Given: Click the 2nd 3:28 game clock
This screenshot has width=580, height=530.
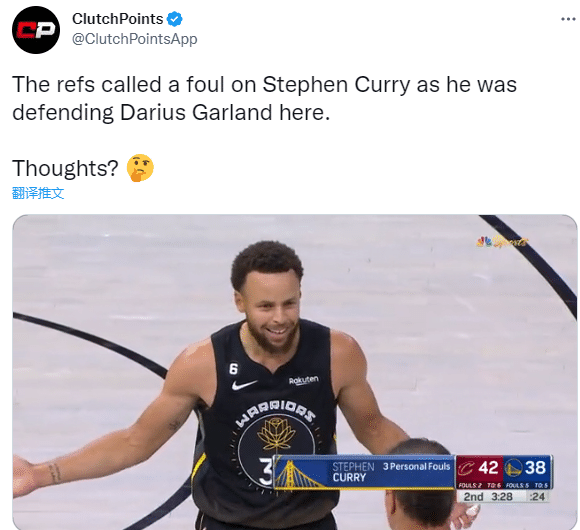Looking at the screenshot, I should pos(488,497).
